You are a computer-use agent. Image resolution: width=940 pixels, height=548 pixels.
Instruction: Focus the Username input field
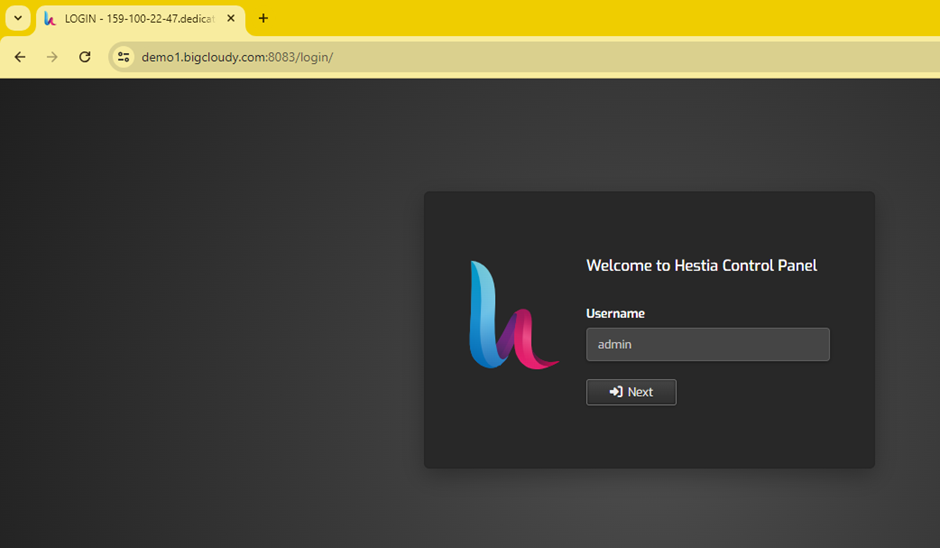tap(707, 344)
